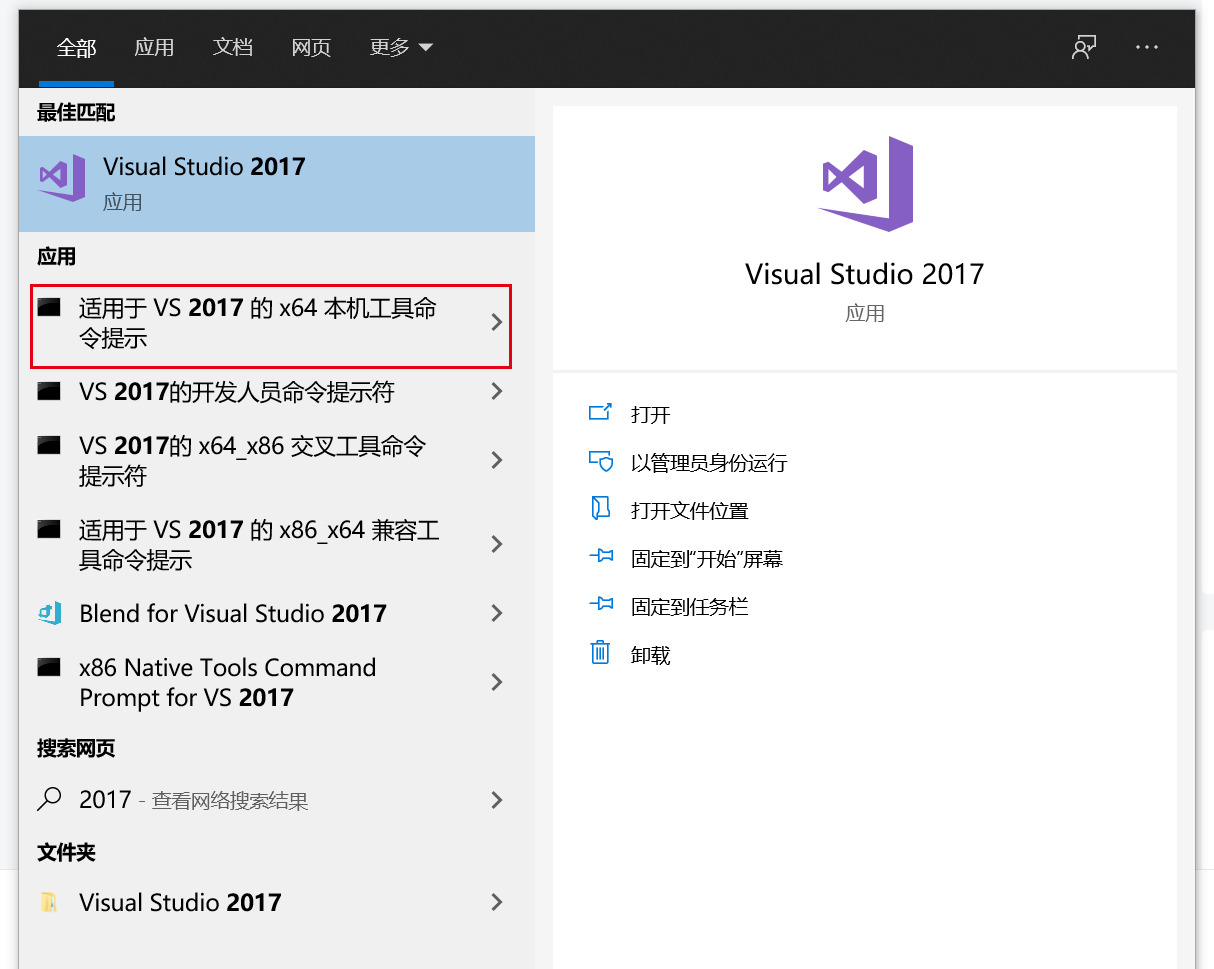The image size is (1214, 969).
Task: Click the magnifier icon beside 2017 web search
Action: (x=49, y=799)
